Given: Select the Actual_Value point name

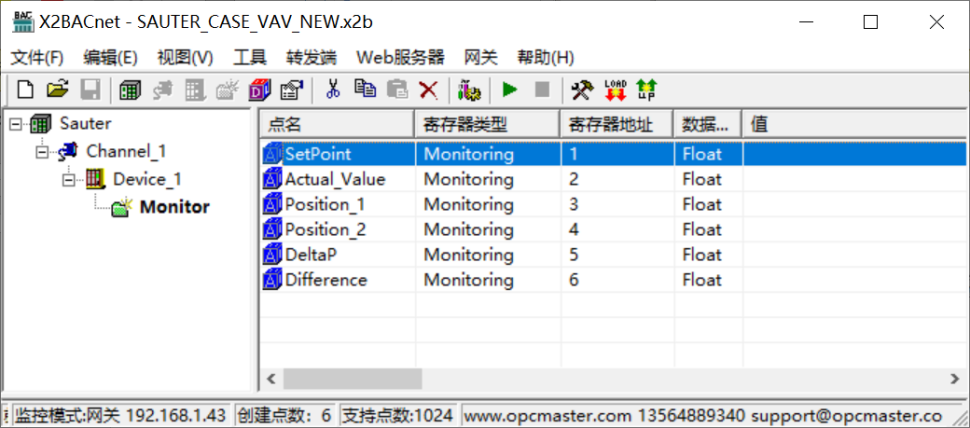Looking at the screenshot, I should [335, 179].
